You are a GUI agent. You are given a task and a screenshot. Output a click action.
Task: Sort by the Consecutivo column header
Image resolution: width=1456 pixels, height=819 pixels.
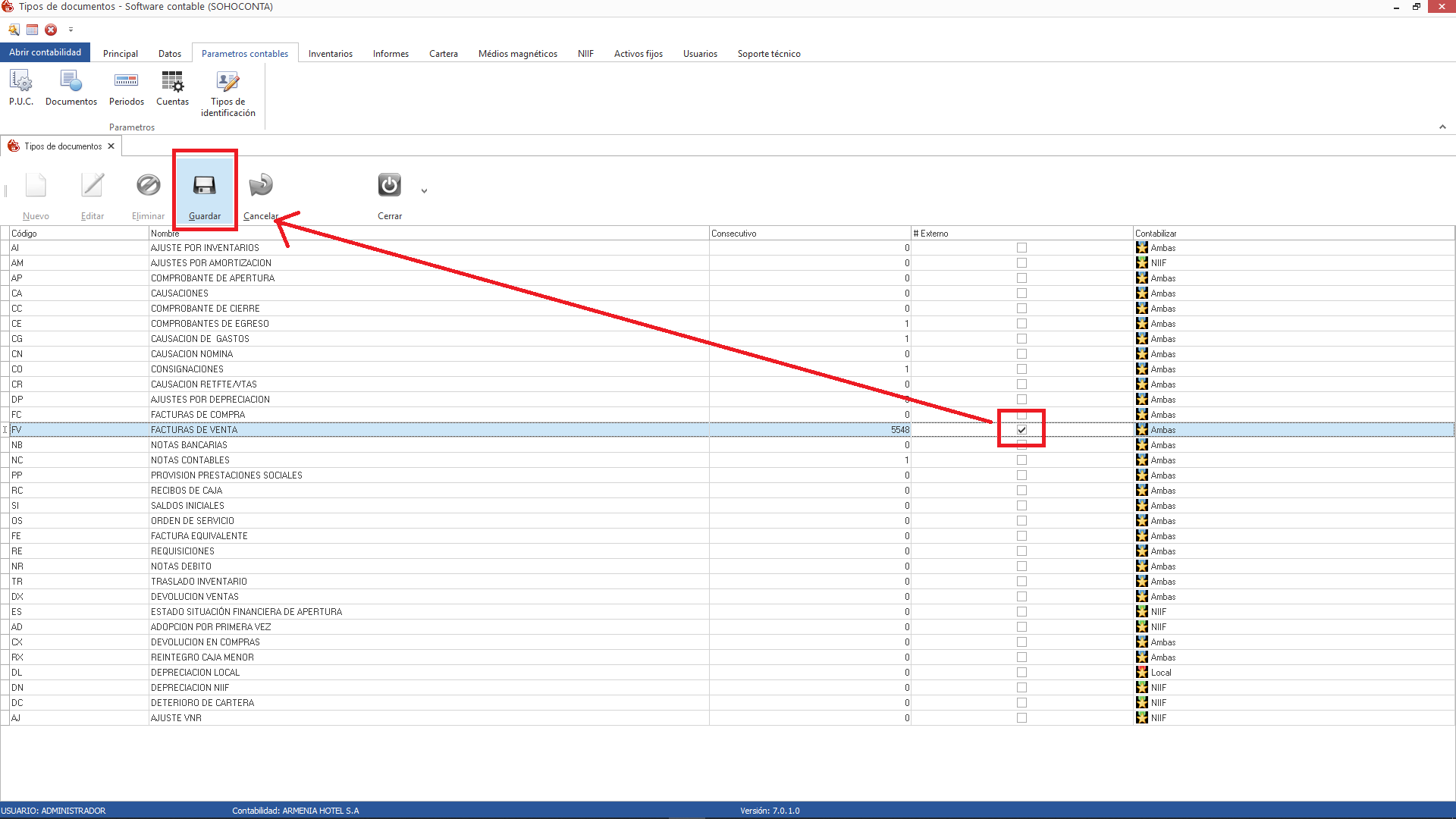tap(808, 234)
